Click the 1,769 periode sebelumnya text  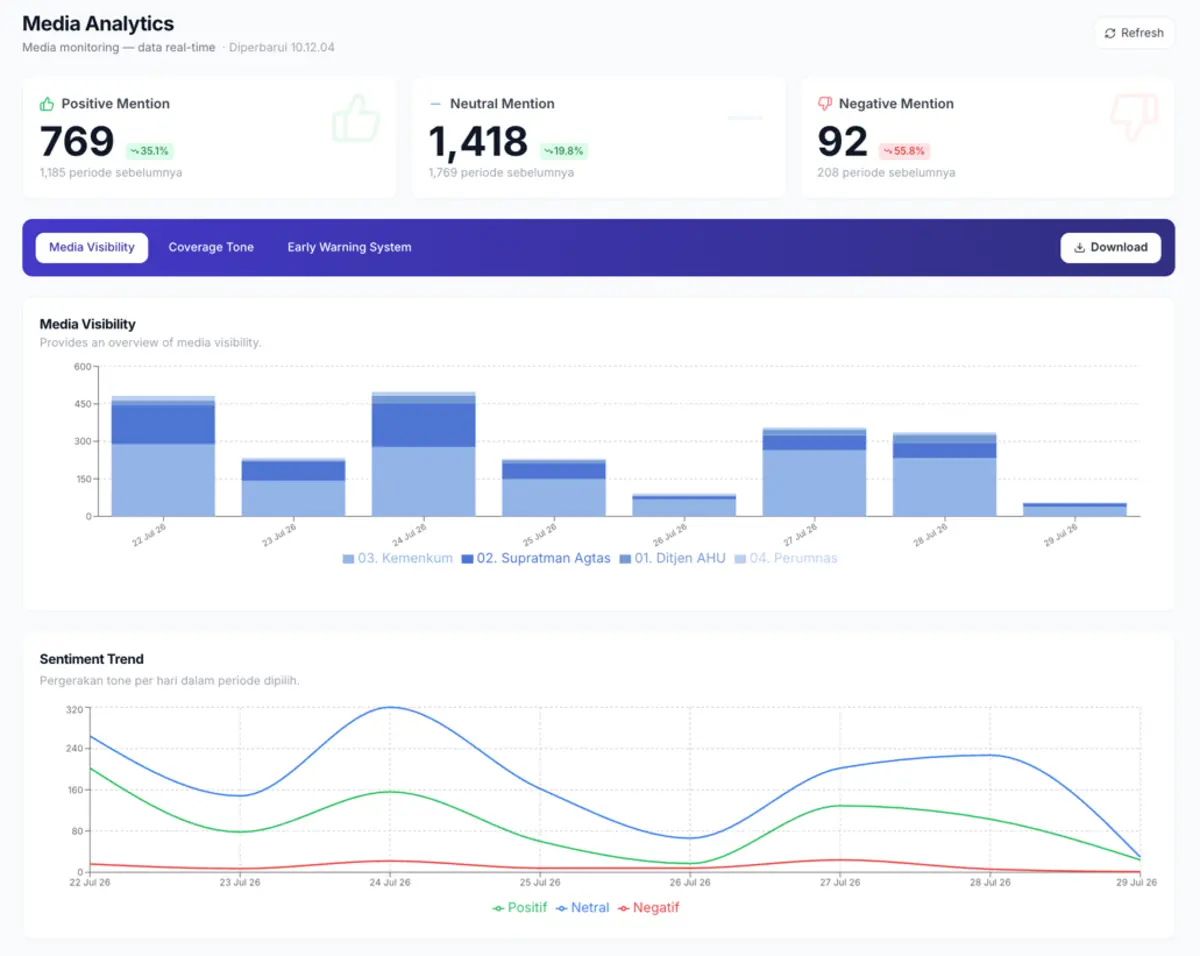click(501, 172)
